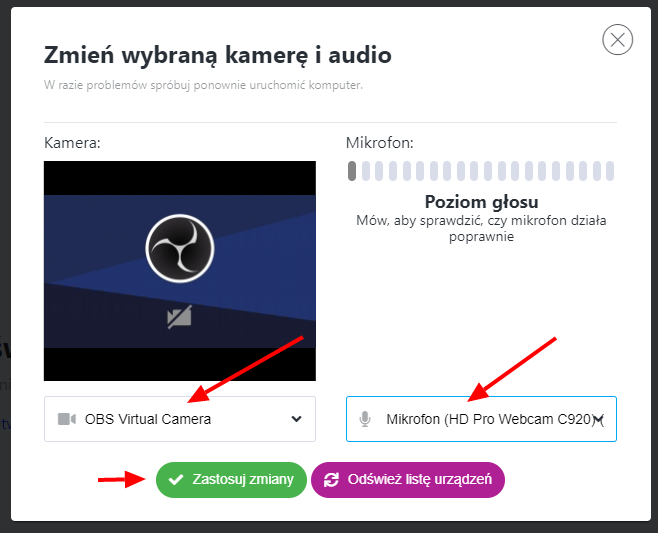Close the camera and audio dialog
The height and width of the screenshot is (533, 658).
(617, 40)
